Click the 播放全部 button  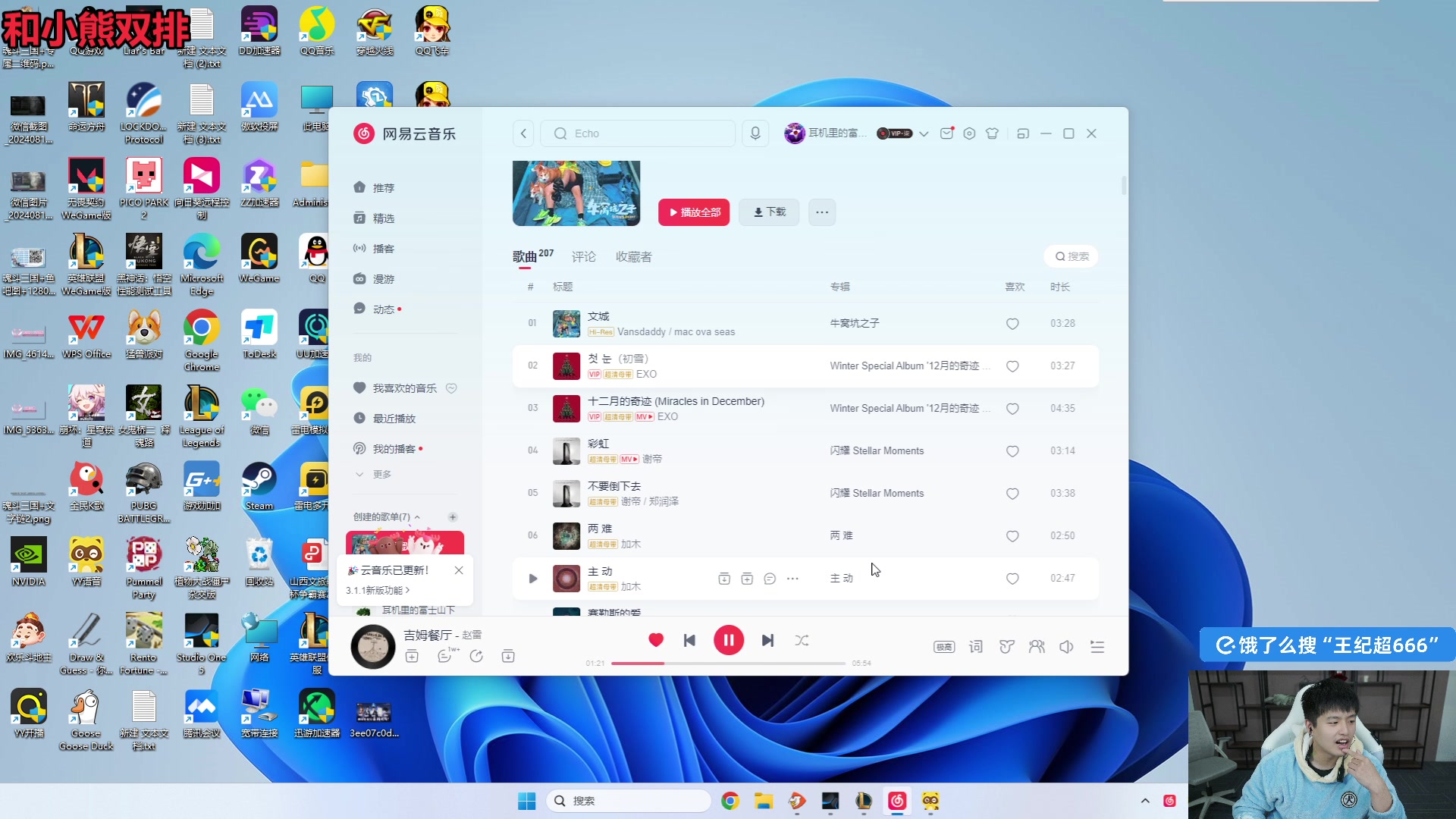tap(694, 212)
